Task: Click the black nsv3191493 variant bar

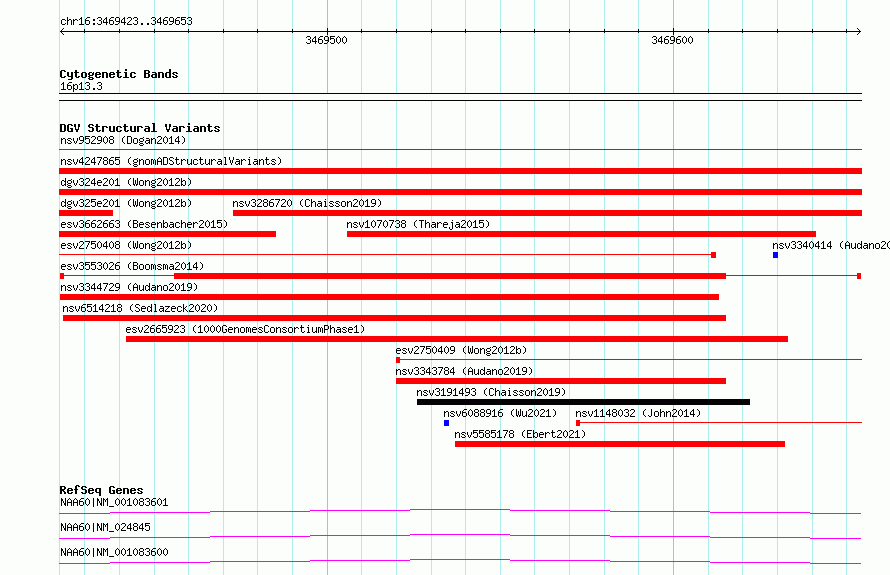Action: 583,402
